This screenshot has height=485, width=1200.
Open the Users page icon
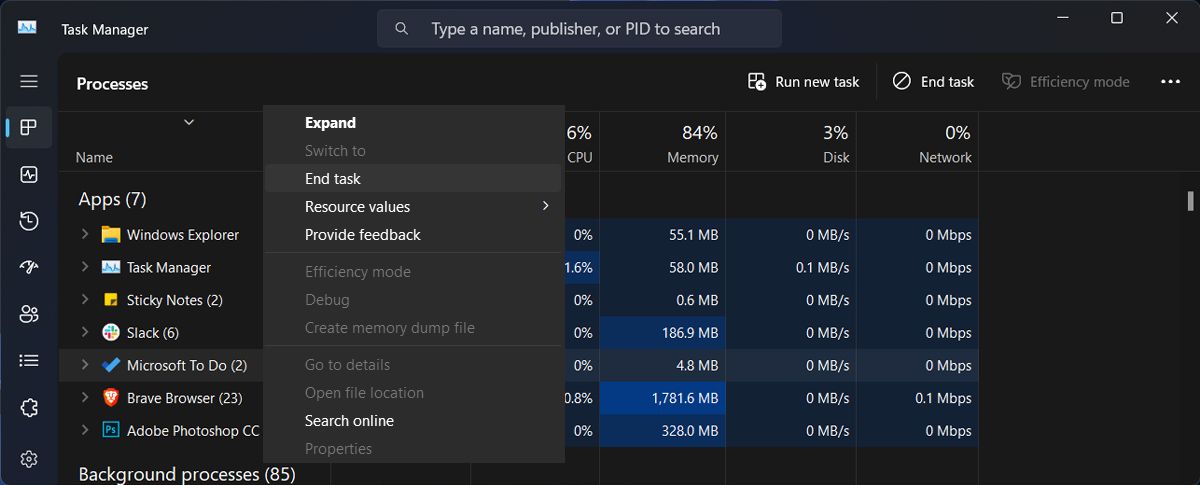(x=29, y=314)
